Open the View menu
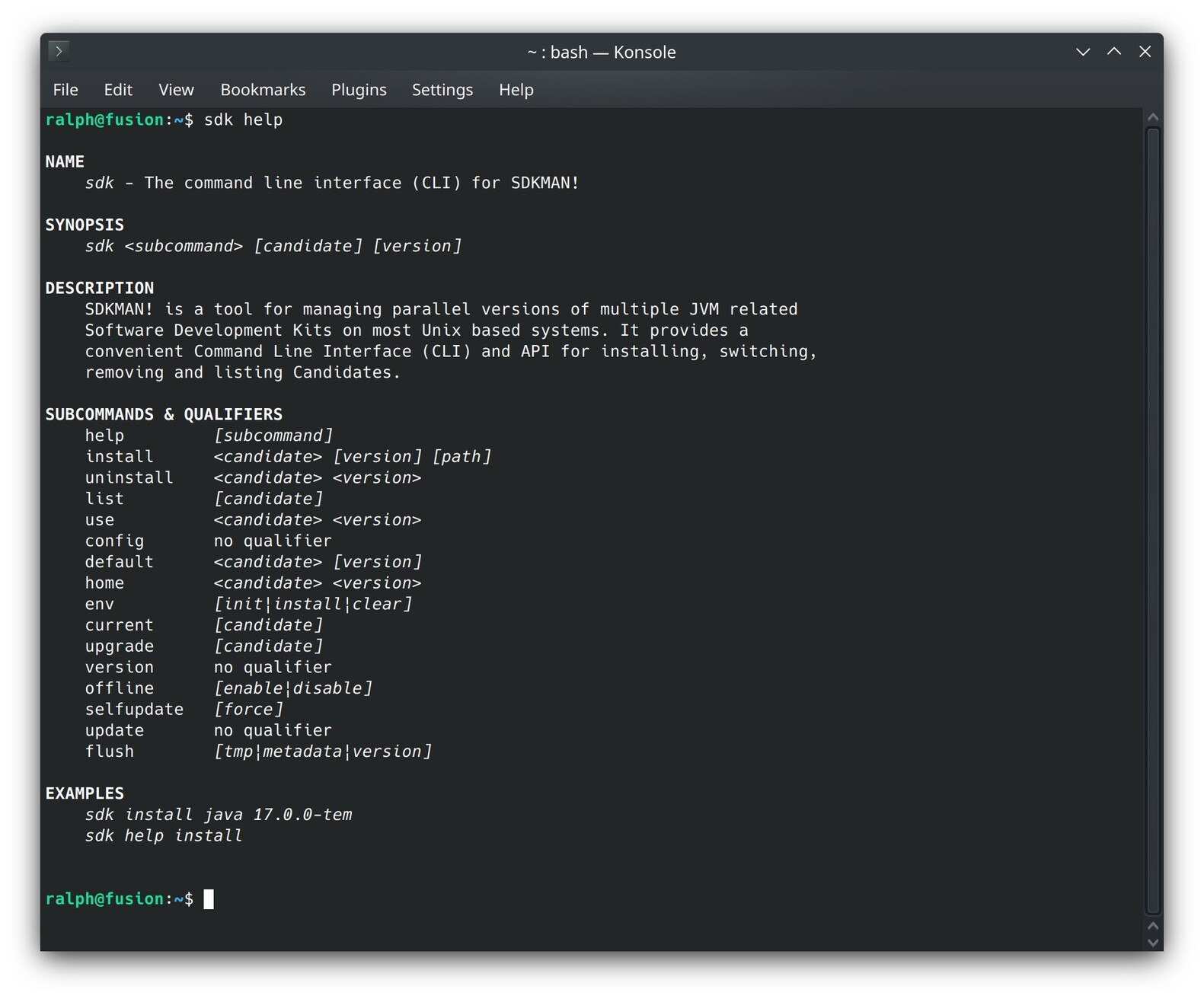This screenshot has width=1204, height=999. pyautogui.click(x=176, y=90)
